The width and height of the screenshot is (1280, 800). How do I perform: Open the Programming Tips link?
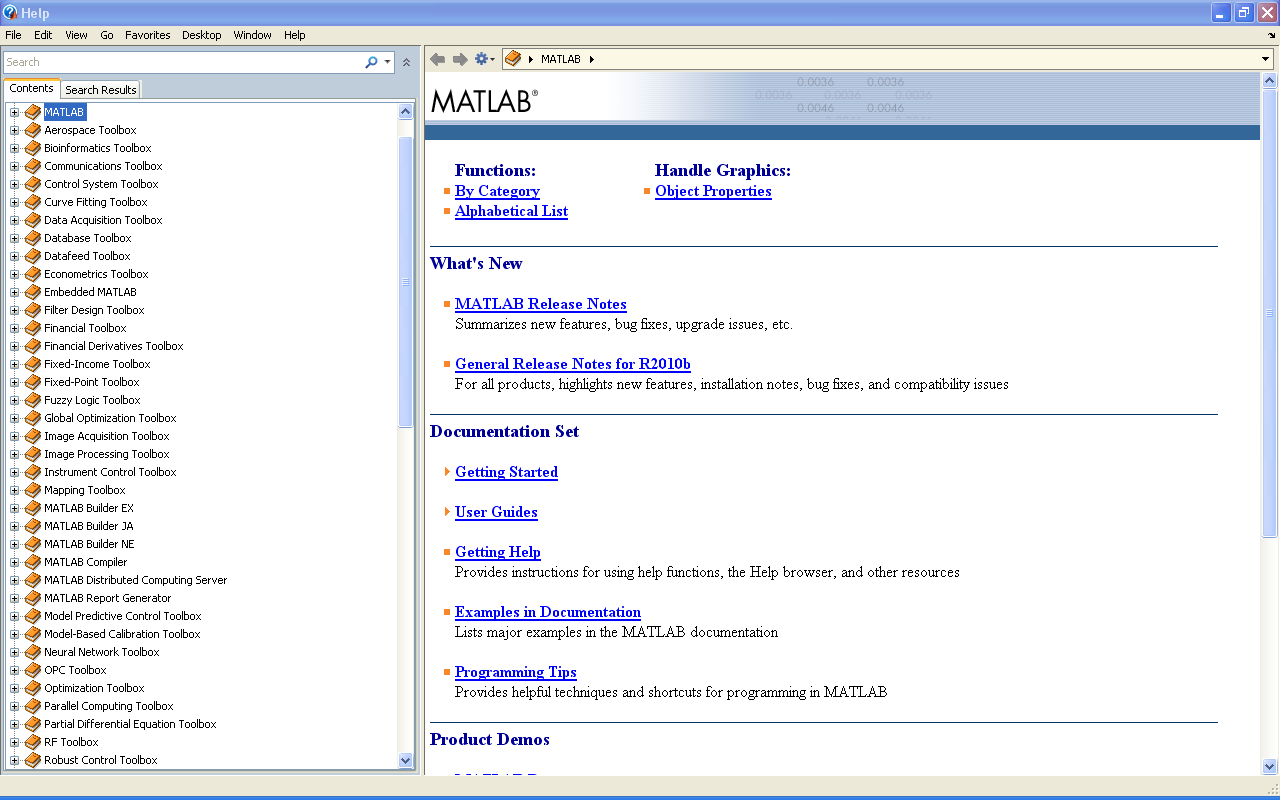pos(516,672)
